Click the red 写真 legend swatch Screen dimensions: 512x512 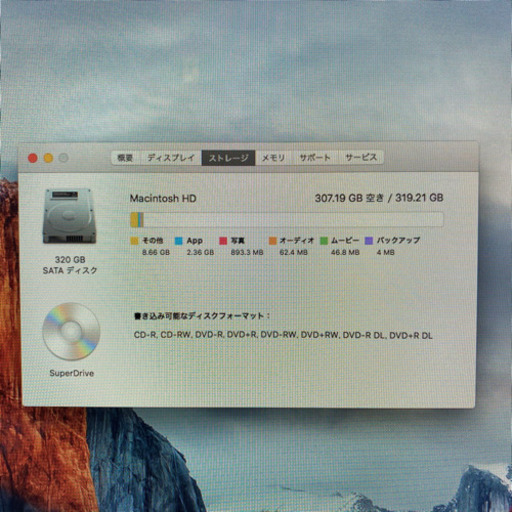click(x=223, y=241)
